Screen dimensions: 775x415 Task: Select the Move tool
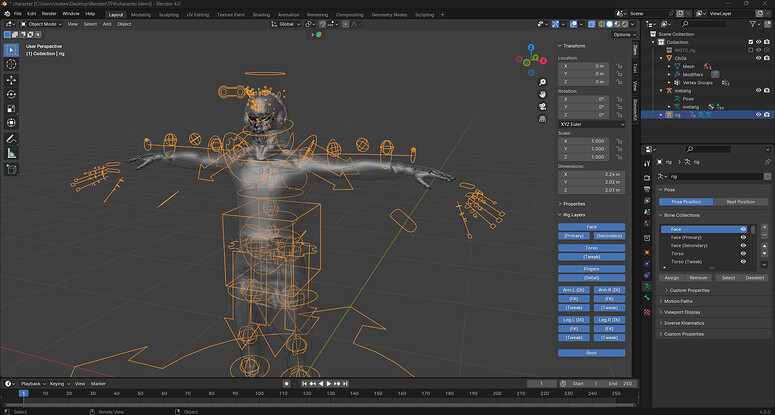(x=11, y=80)
